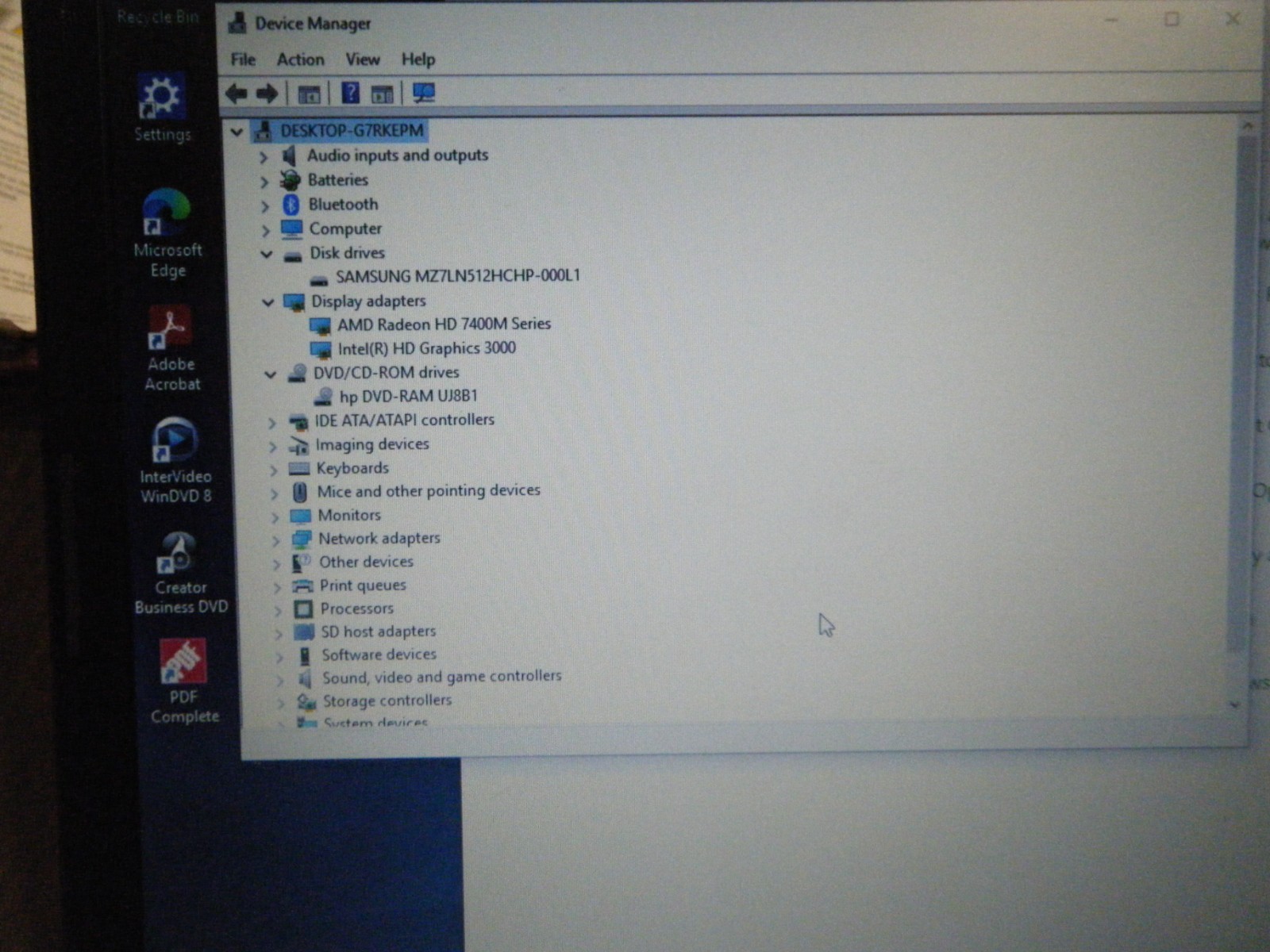This screenshot has height=952, width=1270.
Task: Open the Help menu
Action: (x=418, y=59)
